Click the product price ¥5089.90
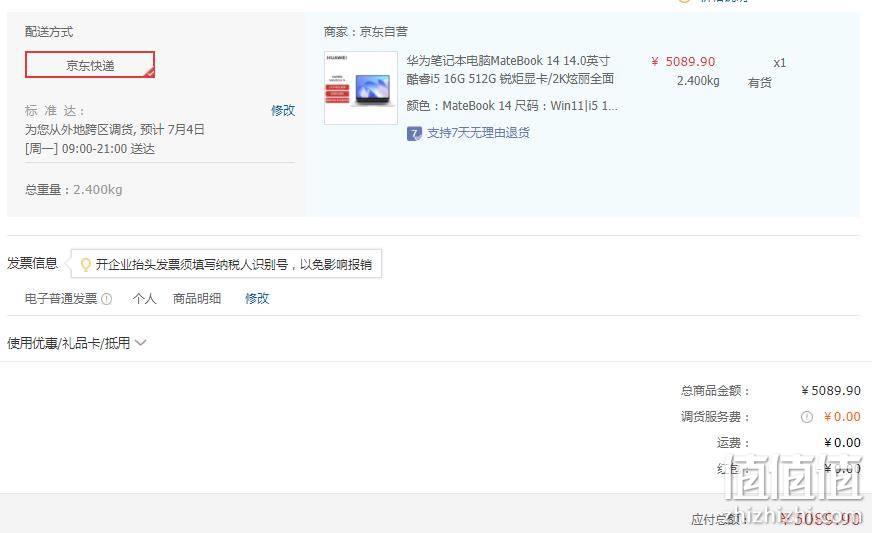872x533 pixels. (x=683, y=62)
